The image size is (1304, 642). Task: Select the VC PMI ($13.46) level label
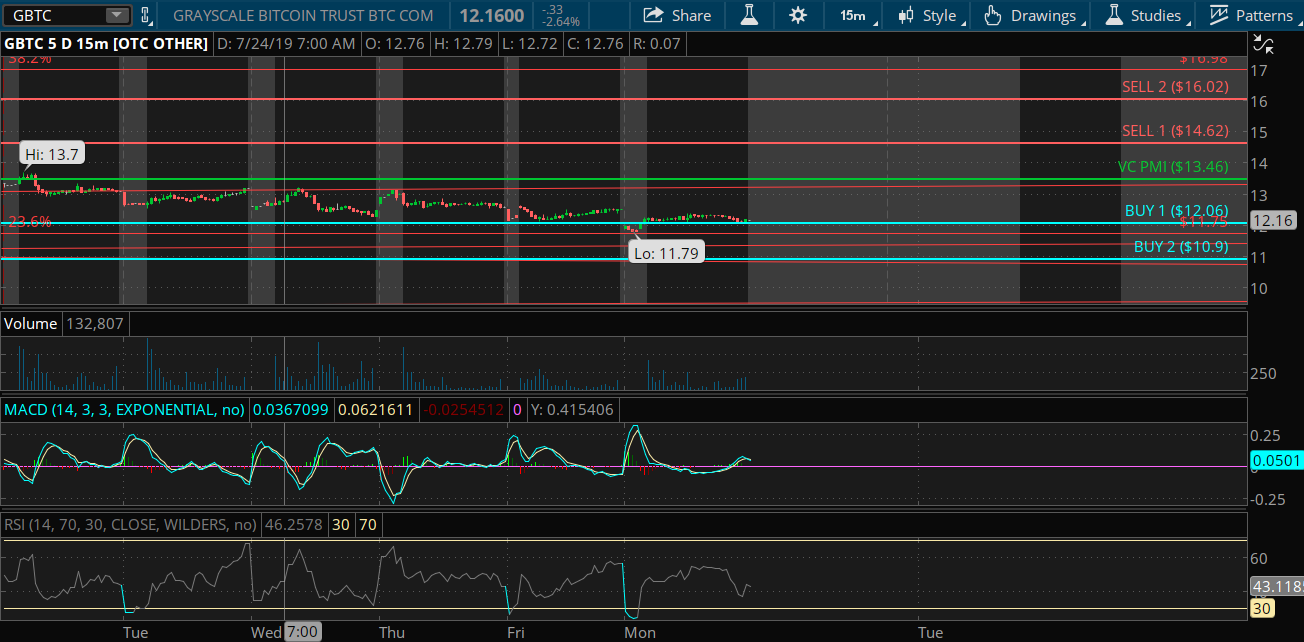1173,167
